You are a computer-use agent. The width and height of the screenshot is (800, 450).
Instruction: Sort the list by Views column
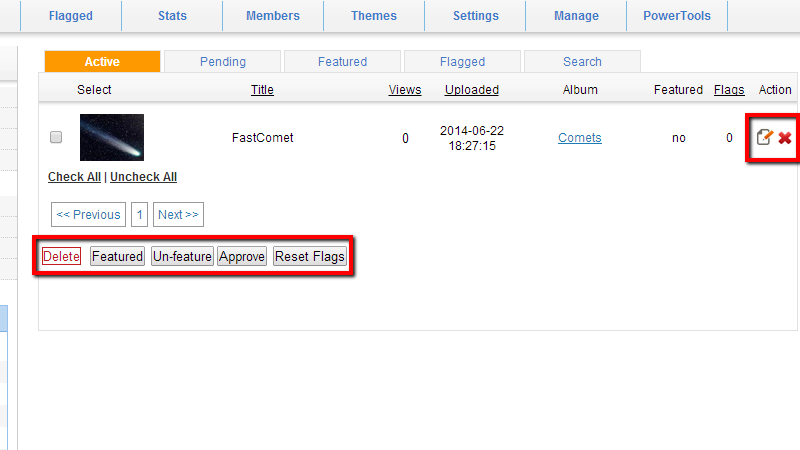[x=405, y=90]
